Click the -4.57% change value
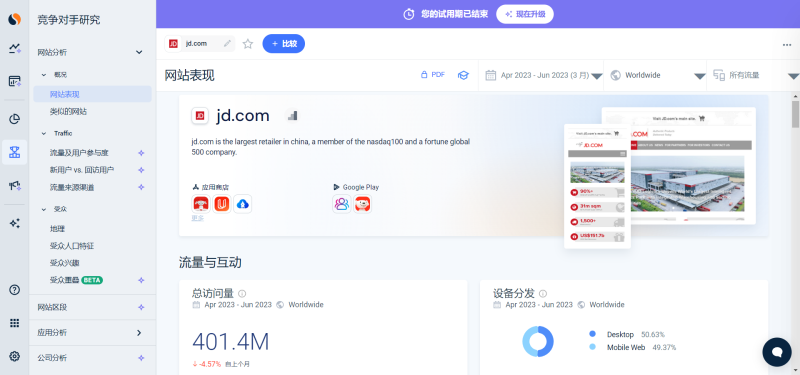800x375 pixels. 207,364
